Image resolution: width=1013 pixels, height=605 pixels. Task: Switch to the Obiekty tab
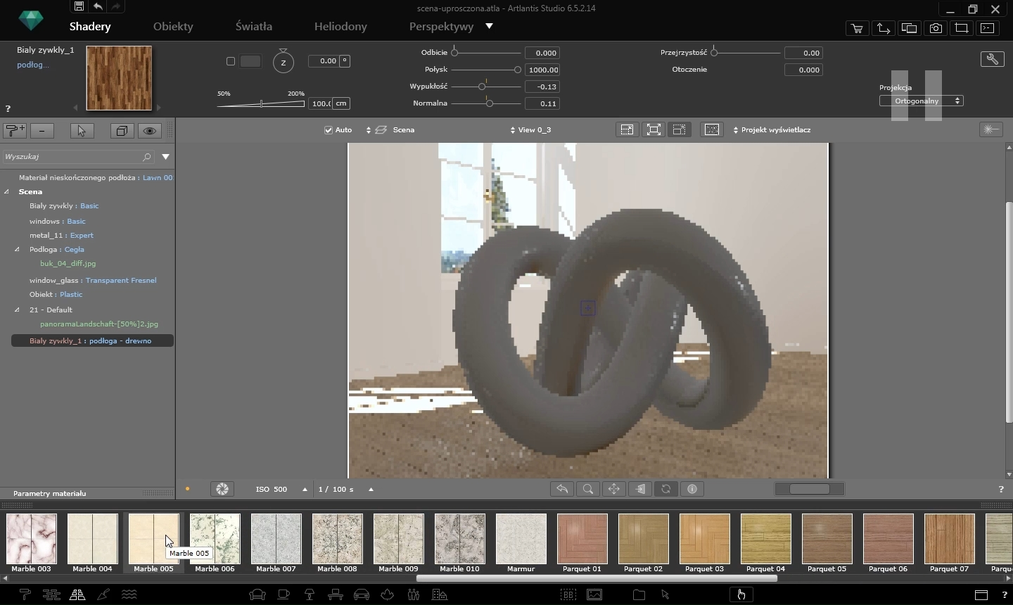(173, 26)
